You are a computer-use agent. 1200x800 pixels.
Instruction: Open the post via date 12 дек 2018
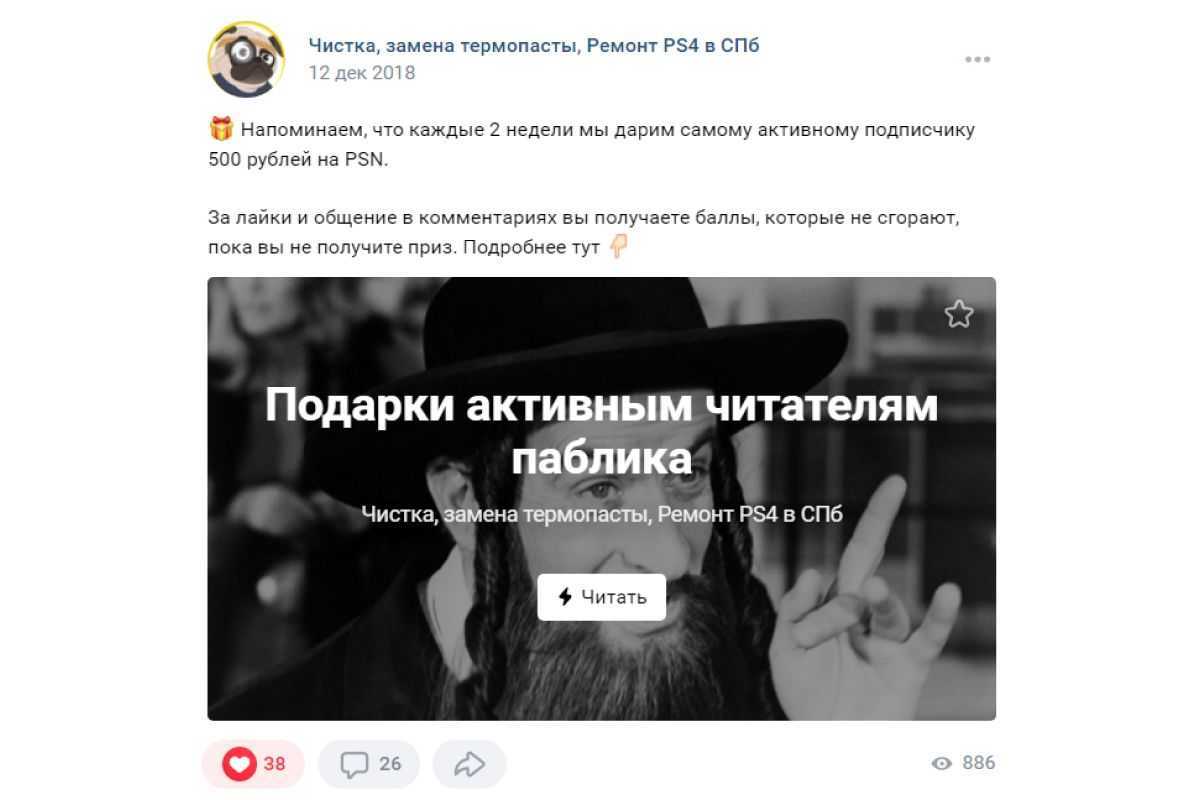pyautogui.click(x=362, y=73)
